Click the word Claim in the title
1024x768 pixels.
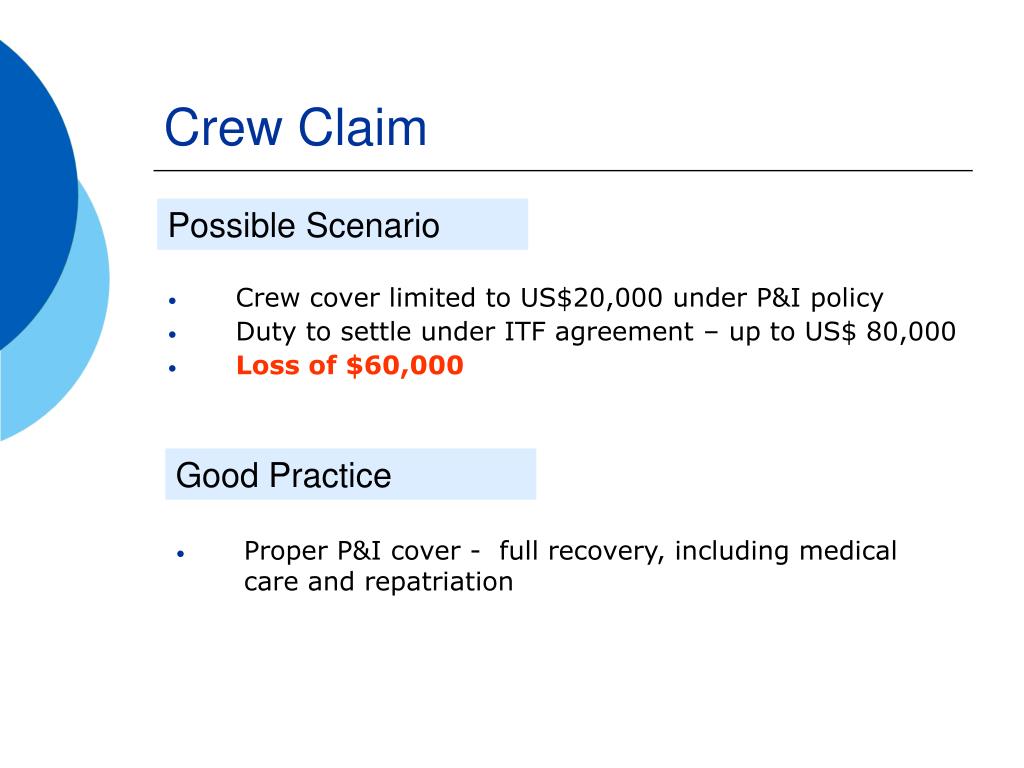tap(362, 127)
